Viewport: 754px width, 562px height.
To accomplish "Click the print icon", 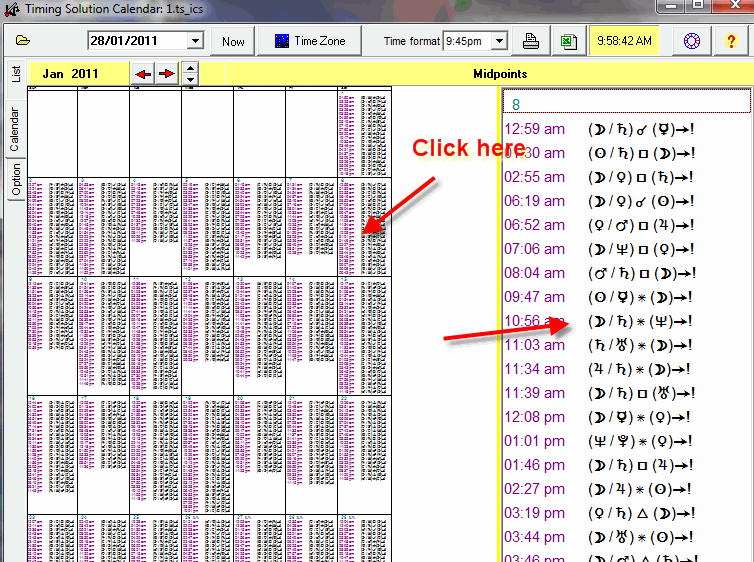I will [533, 41].
